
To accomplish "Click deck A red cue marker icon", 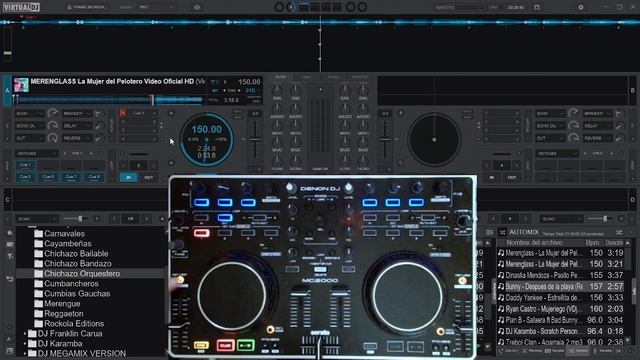I will pyautogui.click(x=123, y=113).
